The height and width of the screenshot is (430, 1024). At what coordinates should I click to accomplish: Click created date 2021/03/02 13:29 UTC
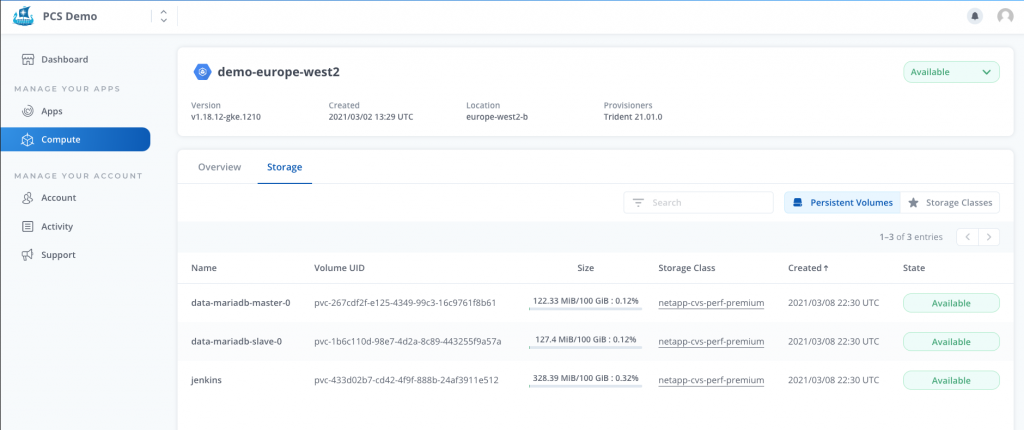(371, 118)
